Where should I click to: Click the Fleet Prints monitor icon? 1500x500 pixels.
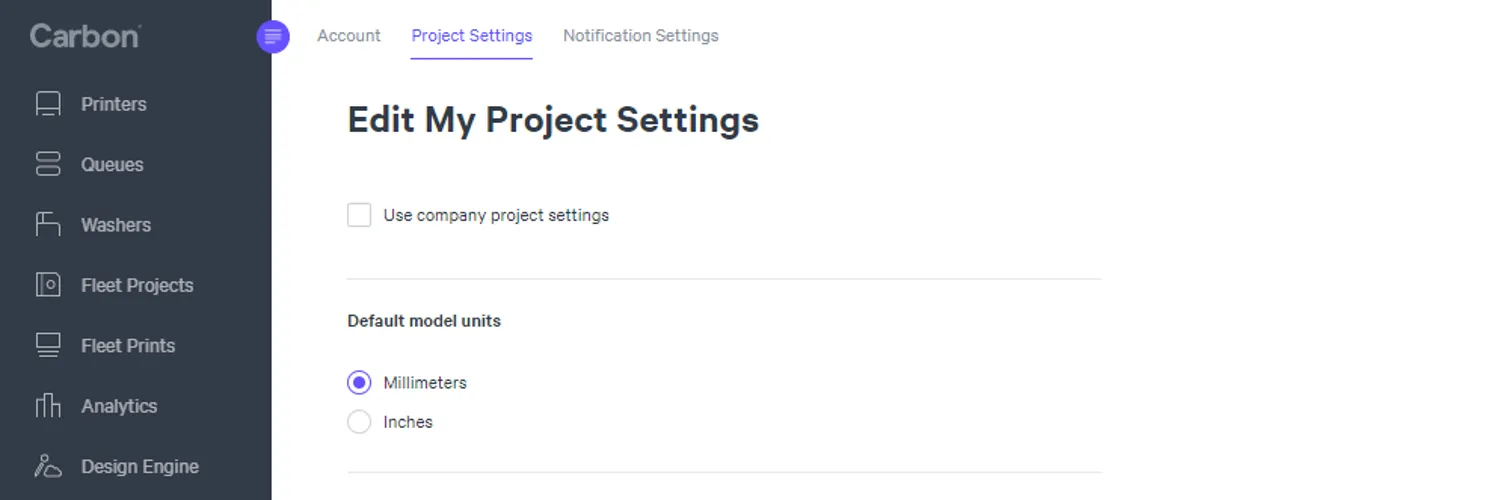48,345
